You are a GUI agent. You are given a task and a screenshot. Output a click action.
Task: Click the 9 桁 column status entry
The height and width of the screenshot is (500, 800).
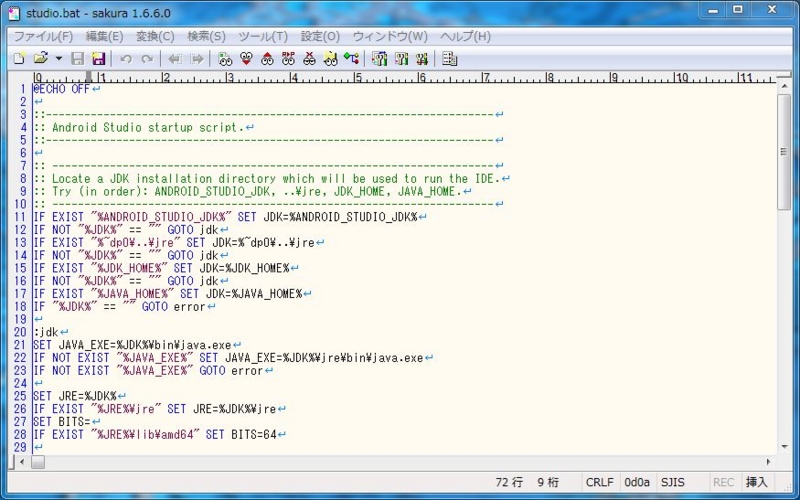tap(548, 482)
